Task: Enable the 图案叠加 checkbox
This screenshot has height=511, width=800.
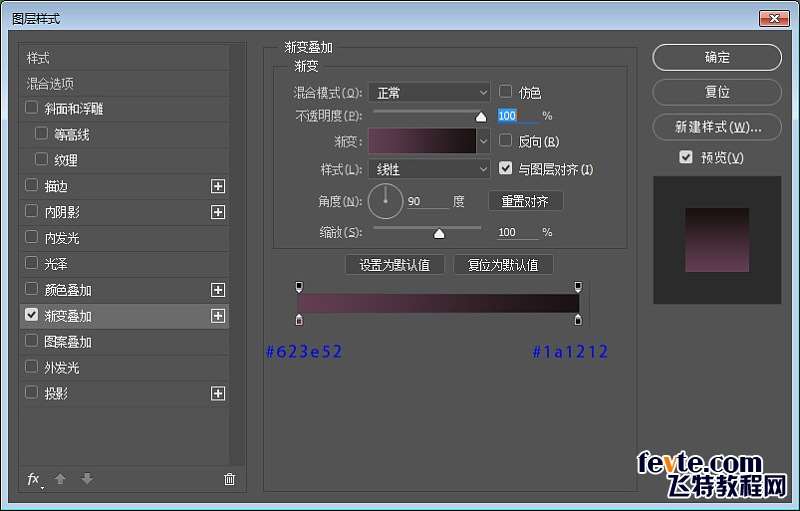Action: point(32,340)
